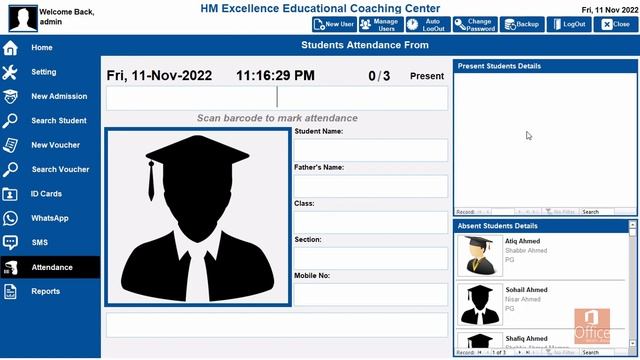Click the New Voucher document icon
Image resolution: width=640 pixels, height=360 pixels.
(x=10, y=145)
